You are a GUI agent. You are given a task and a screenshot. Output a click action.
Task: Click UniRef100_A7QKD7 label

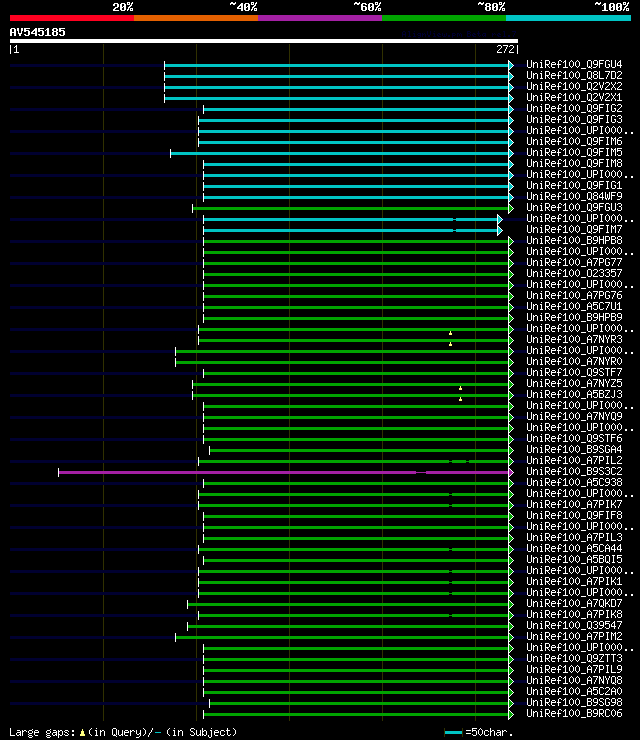pos(574,604)
